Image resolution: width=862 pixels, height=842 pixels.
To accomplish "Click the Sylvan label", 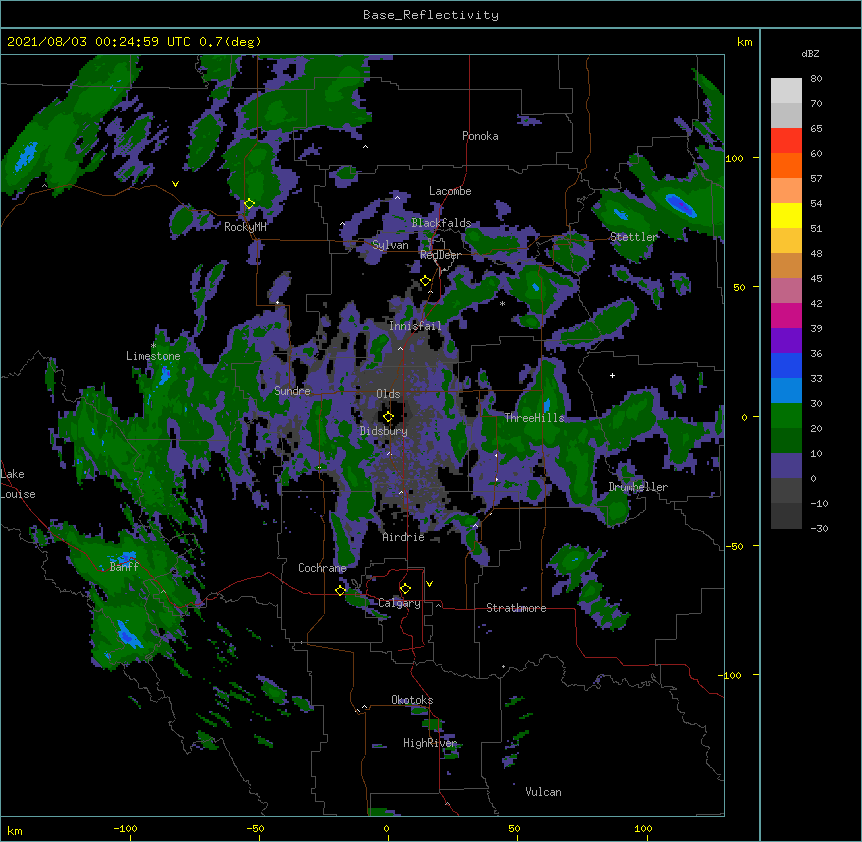I will (390, 245).
